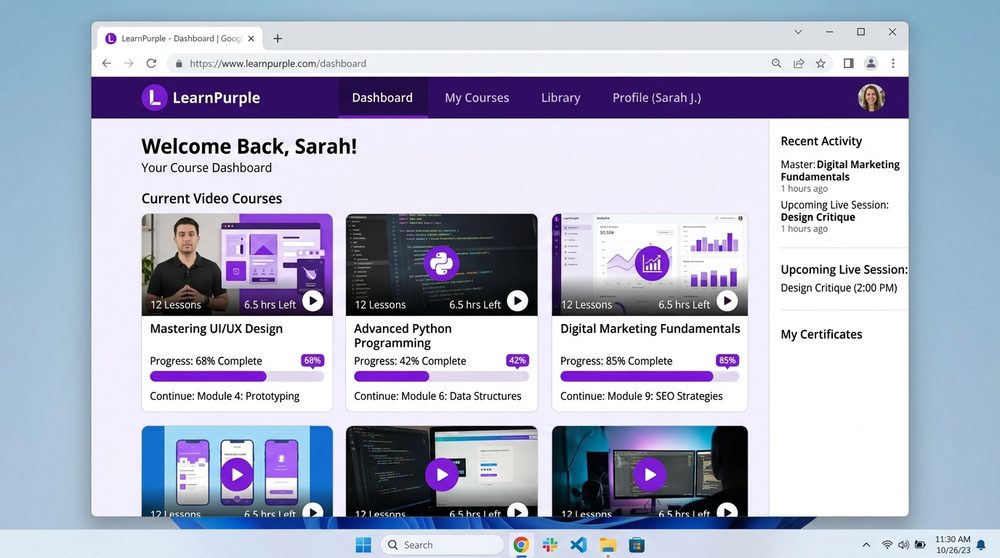This screenshot has height=558, width=1000.
Task: Click the LearnPurple logo icon
Action: (x=154, y=98)
